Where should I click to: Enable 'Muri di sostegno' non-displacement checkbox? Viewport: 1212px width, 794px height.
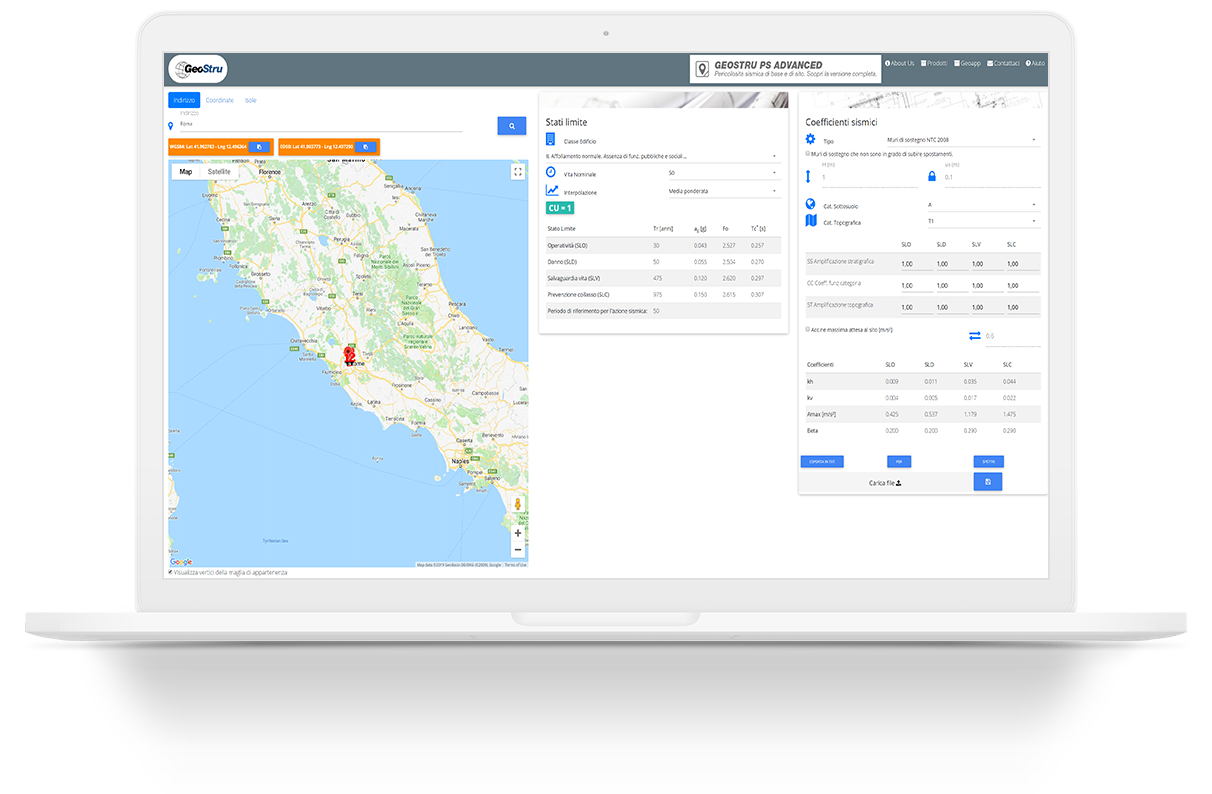click(x=808, y=154)
